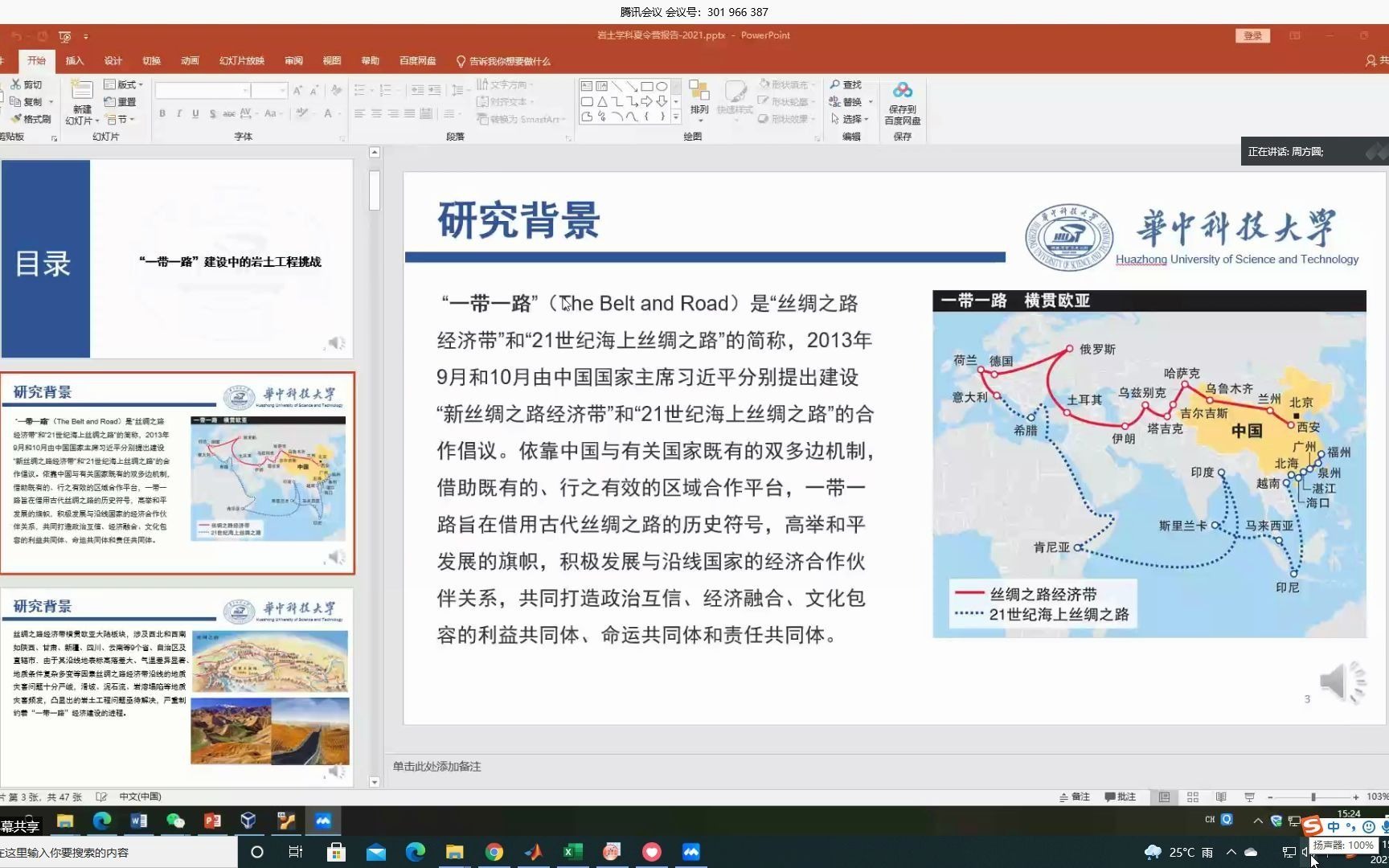
Task: Toggle text shadow (S) formatting
Action: tap(212, 113)
